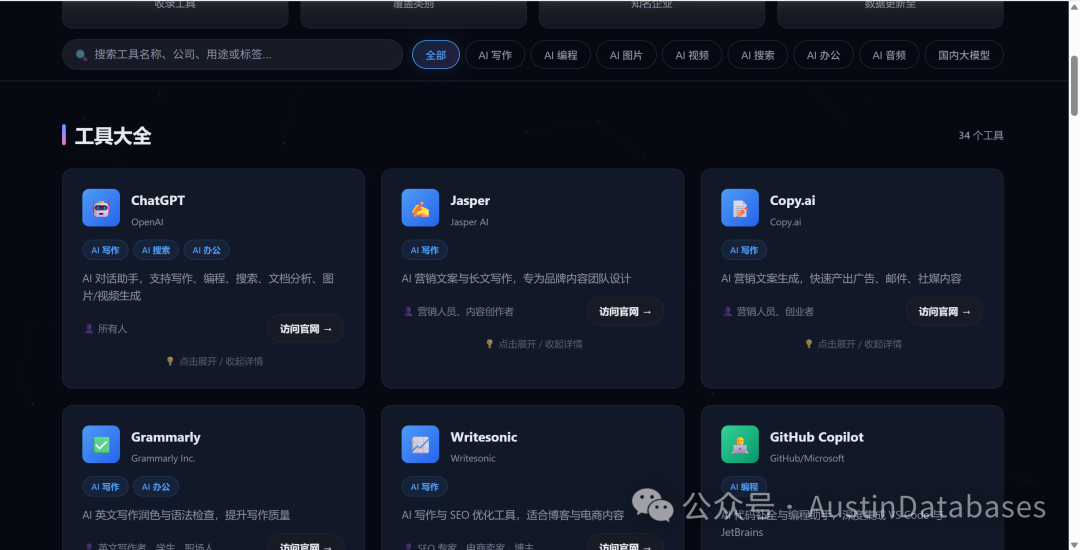
Task: Click the page vertical scrollbar thumb
Action: 1074,86
